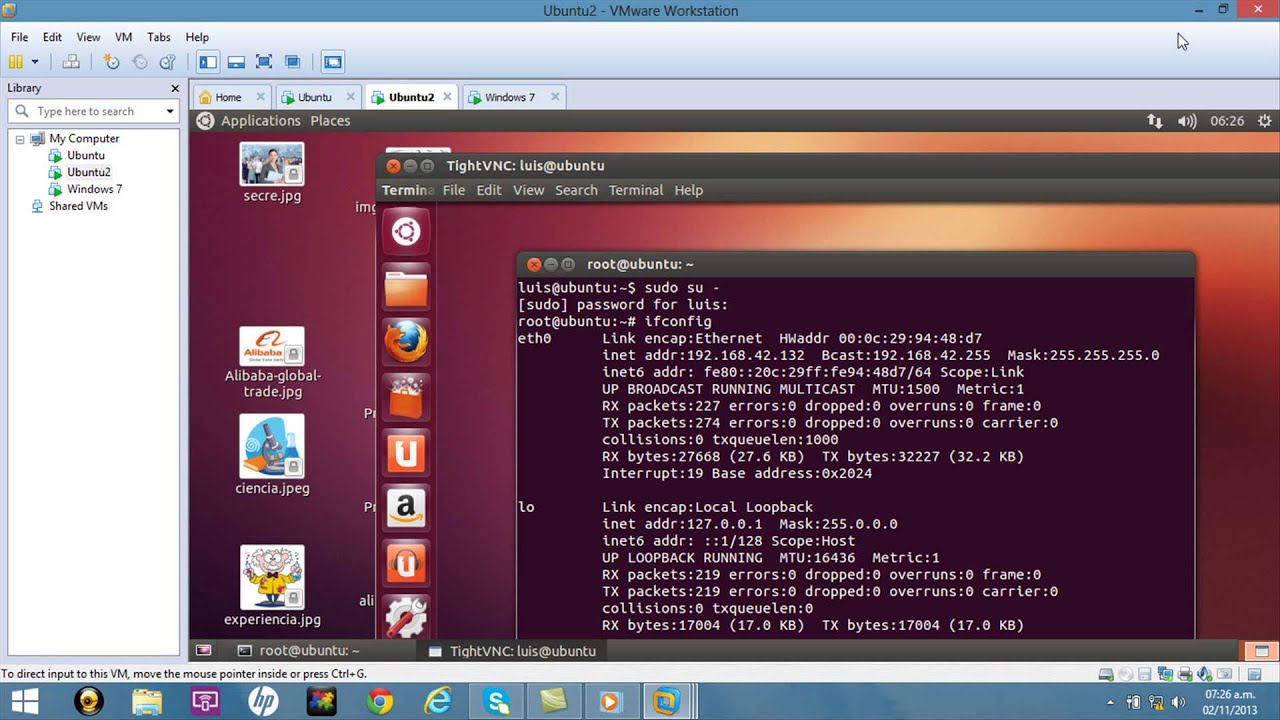Open the File menu in VMware Workstation
This screenshot has height=720, width=1280.
[19, 37]
